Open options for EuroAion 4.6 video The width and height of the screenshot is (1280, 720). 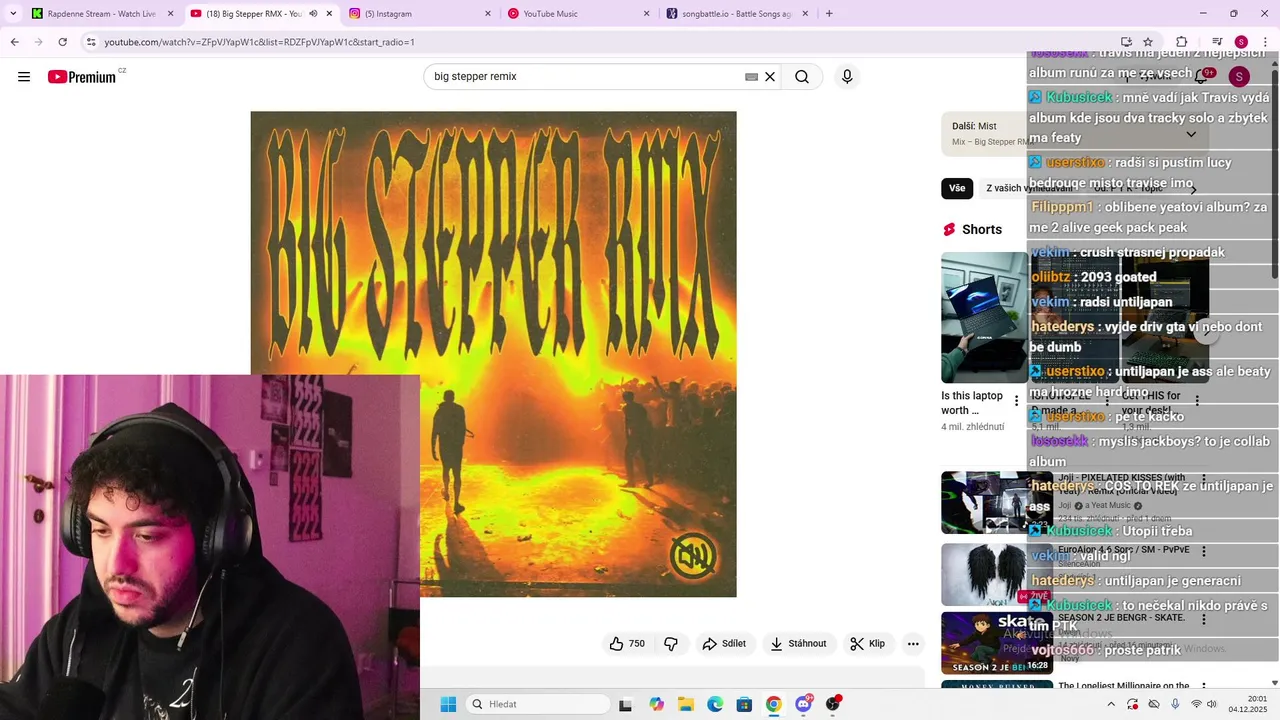1204,551
